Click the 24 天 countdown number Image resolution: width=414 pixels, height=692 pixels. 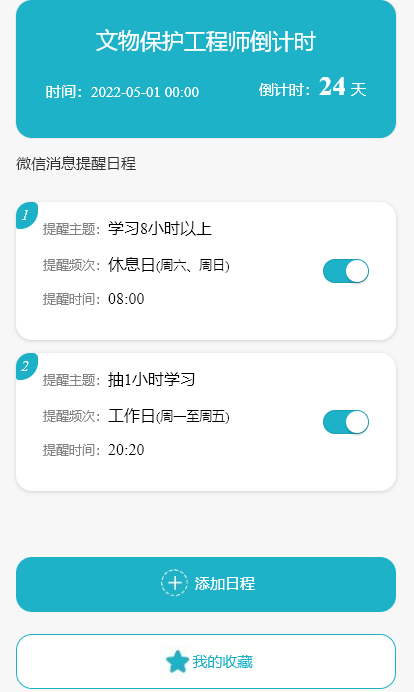pyautogui.click(x=342, y=87)
